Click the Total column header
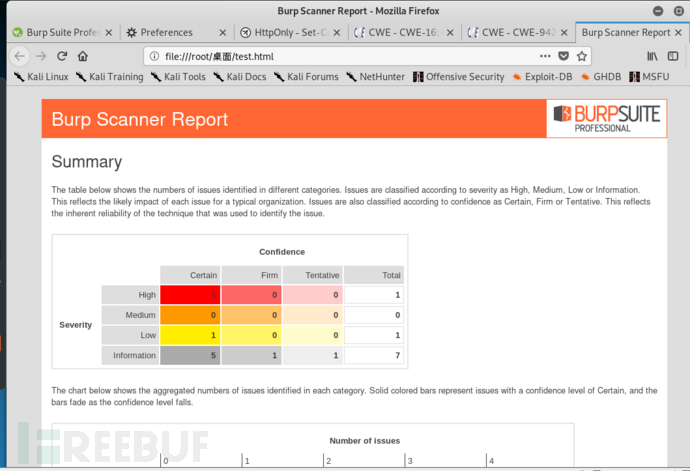Viewport: 690px width, 471px height. coord(374,275)
